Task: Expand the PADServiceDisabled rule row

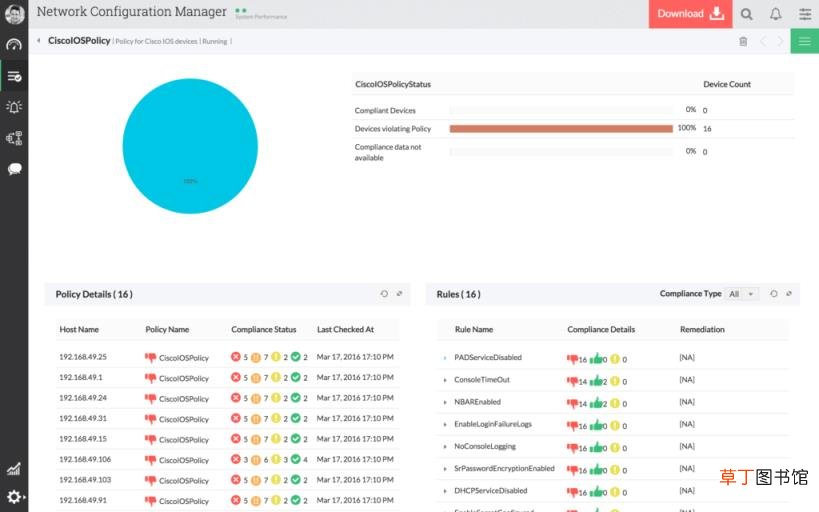Action: pos(445,358)
